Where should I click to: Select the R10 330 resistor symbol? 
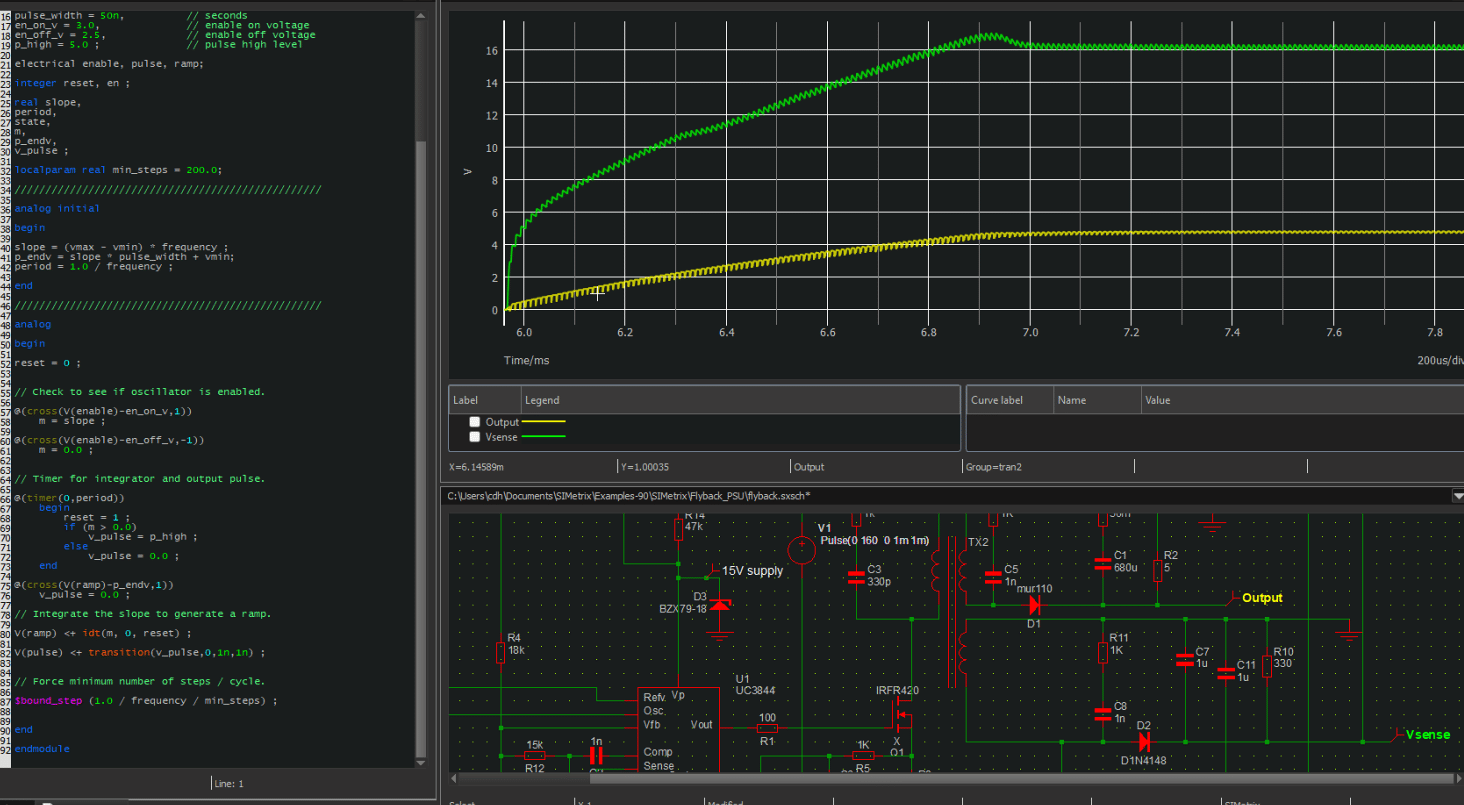[1267, 666]
